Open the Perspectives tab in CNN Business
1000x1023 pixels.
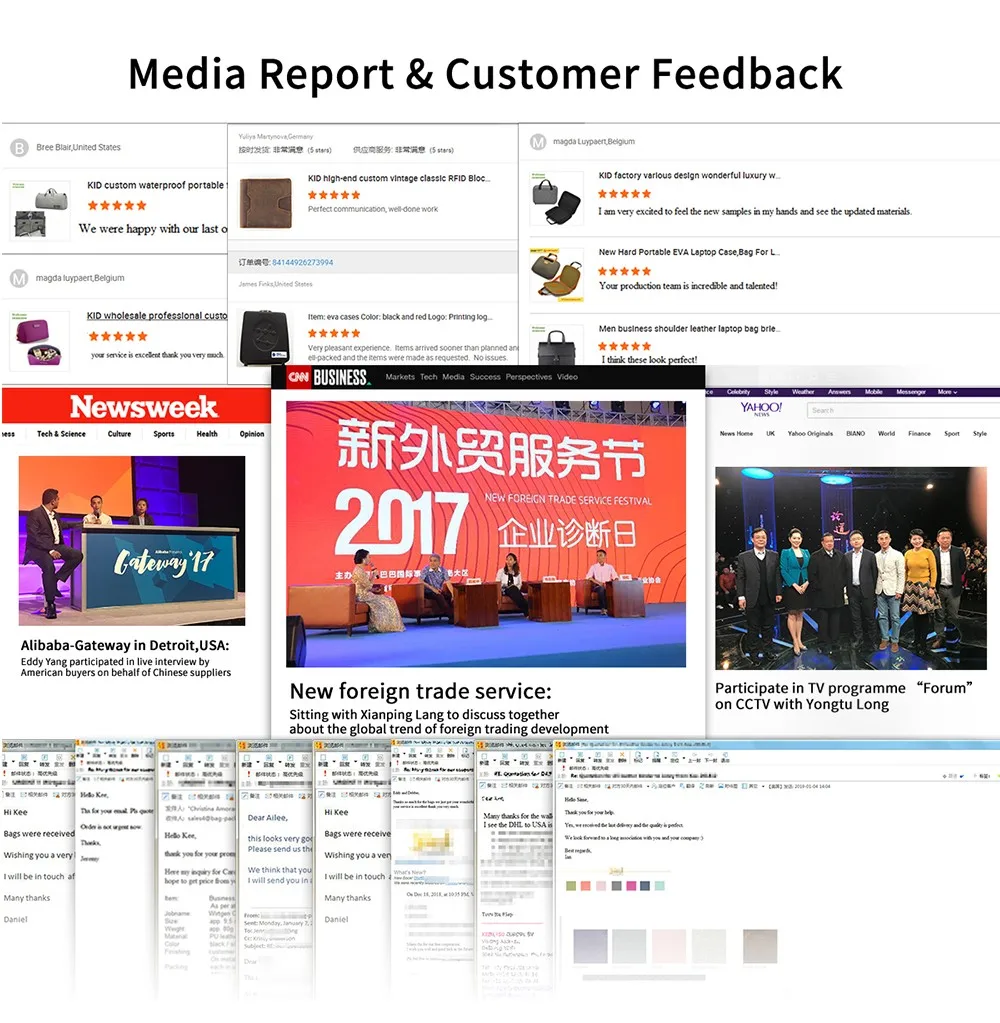528,377
